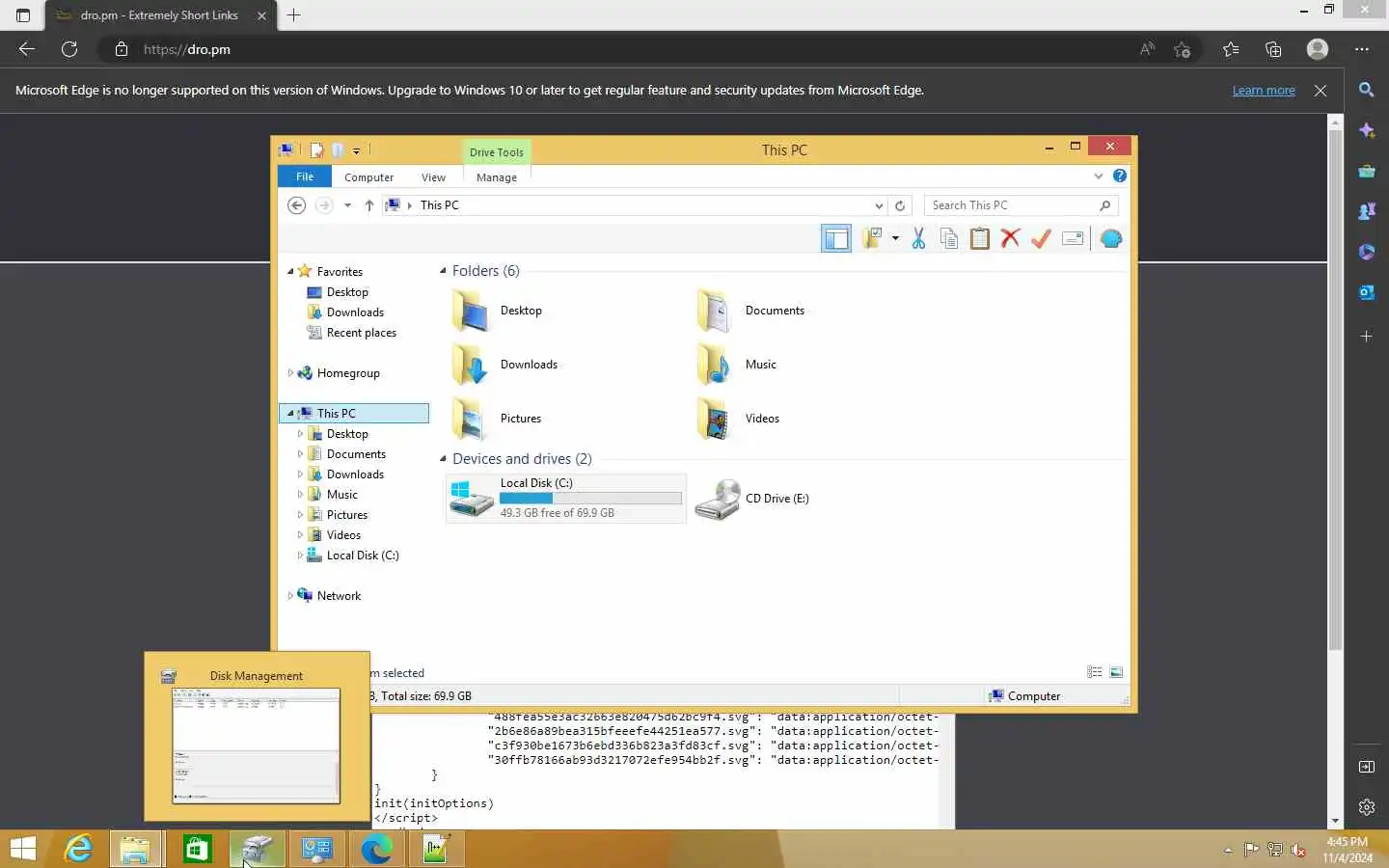Open recent locations dropdown next to forward arrow

[x=347, y=205]
